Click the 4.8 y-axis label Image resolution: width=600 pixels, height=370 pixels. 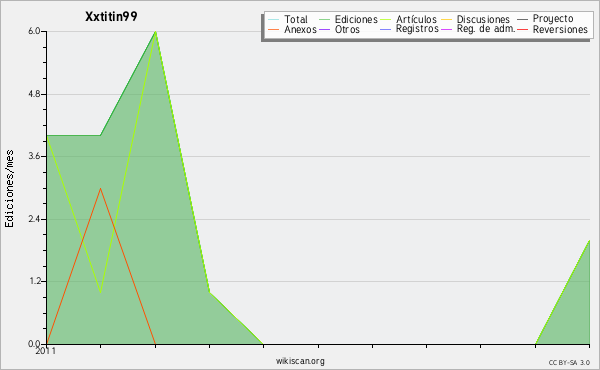click(34, 94)
